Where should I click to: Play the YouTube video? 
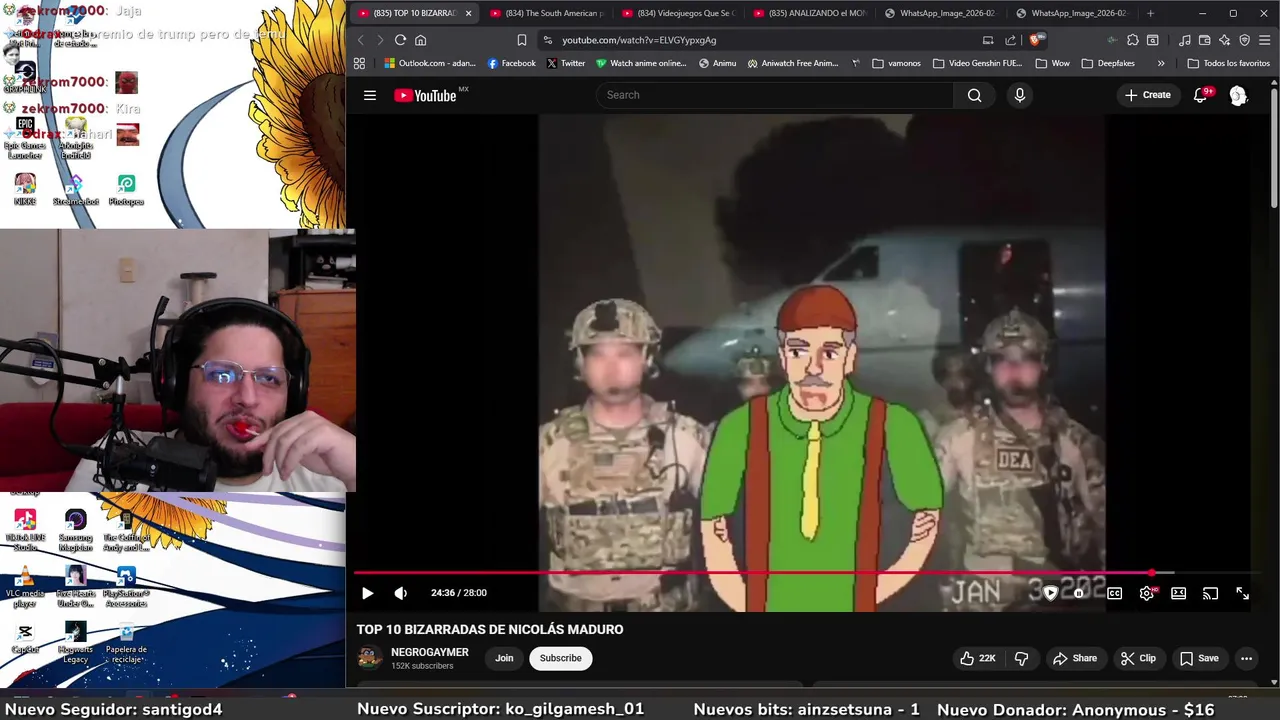[x=367, y=593]
